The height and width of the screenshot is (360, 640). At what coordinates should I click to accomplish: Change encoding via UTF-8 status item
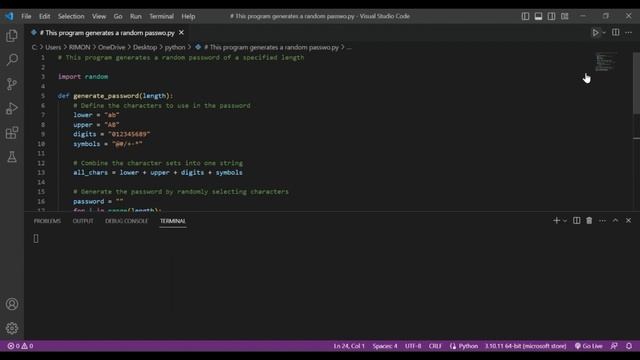pos(413,346)
